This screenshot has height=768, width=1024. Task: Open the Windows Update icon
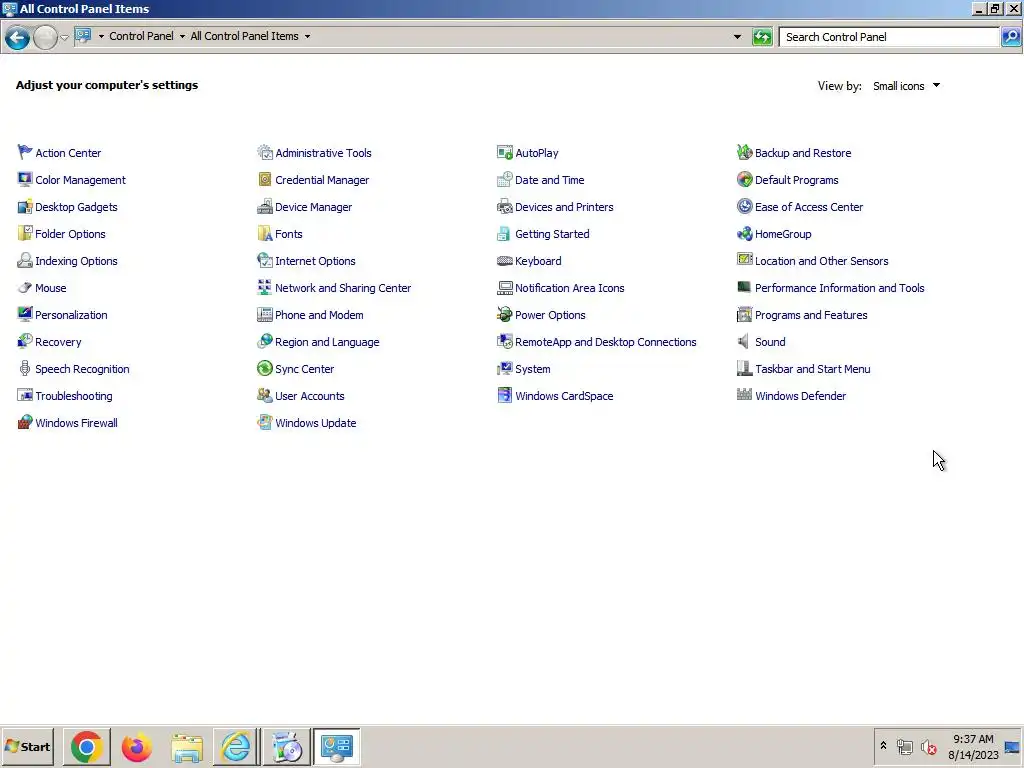coord(264,423)
